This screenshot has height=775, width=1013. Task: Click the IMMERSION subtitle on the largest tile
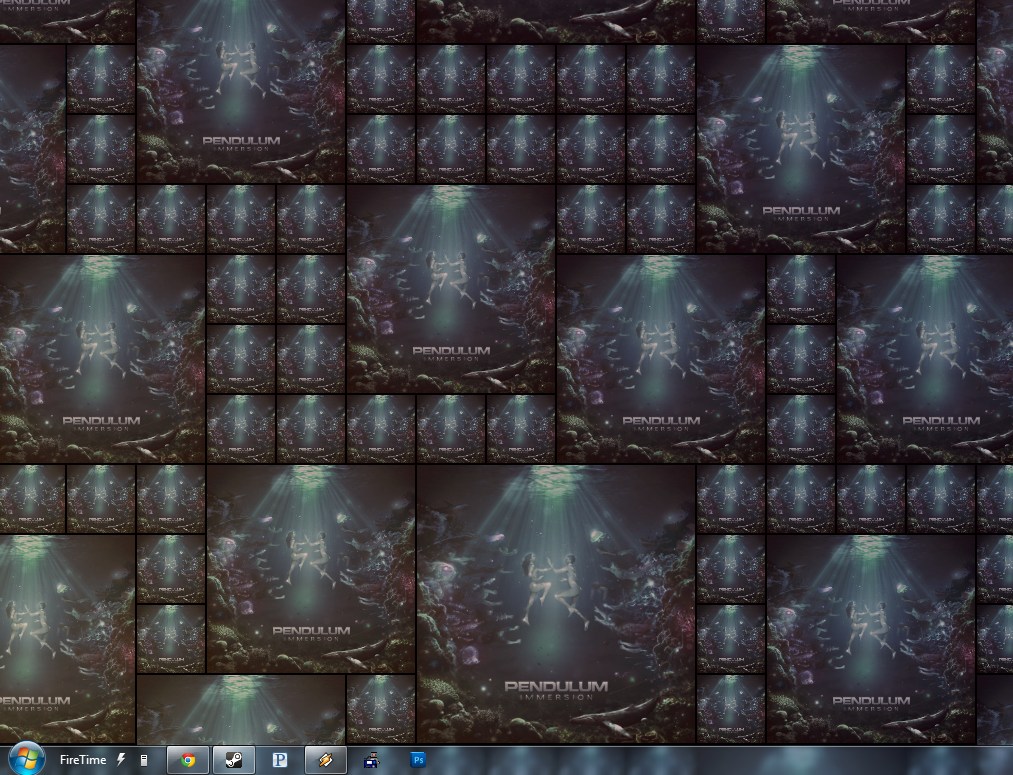[x=555, y=698]
